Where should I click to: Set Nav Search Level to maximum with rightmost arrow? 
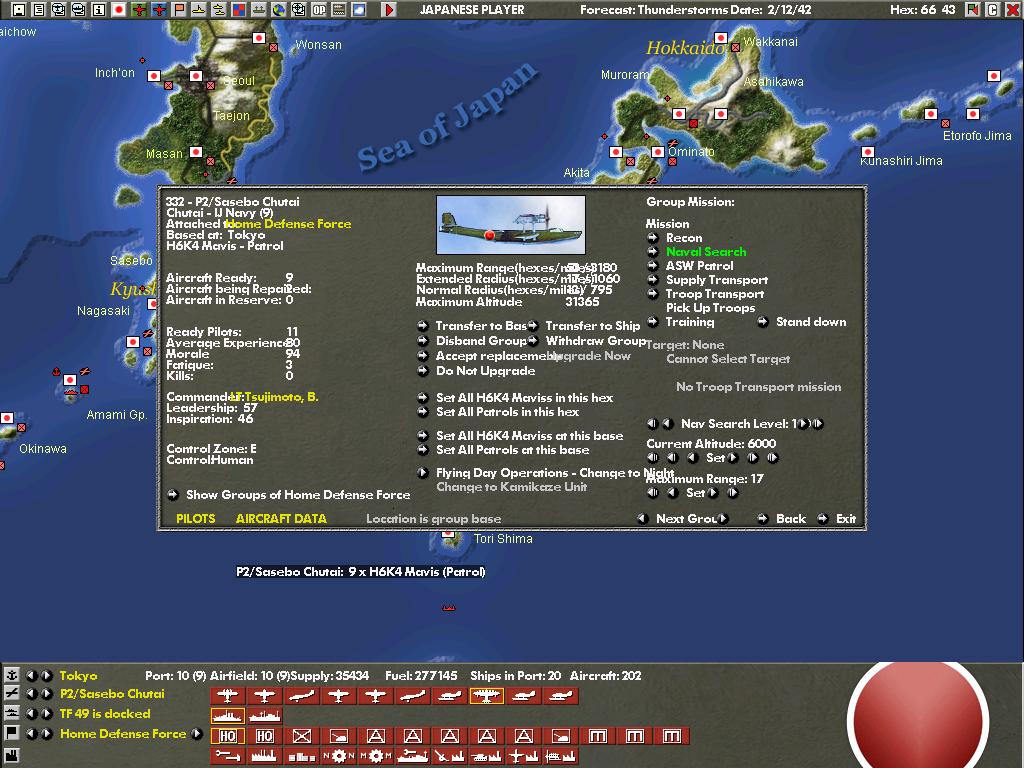[818, 424]
